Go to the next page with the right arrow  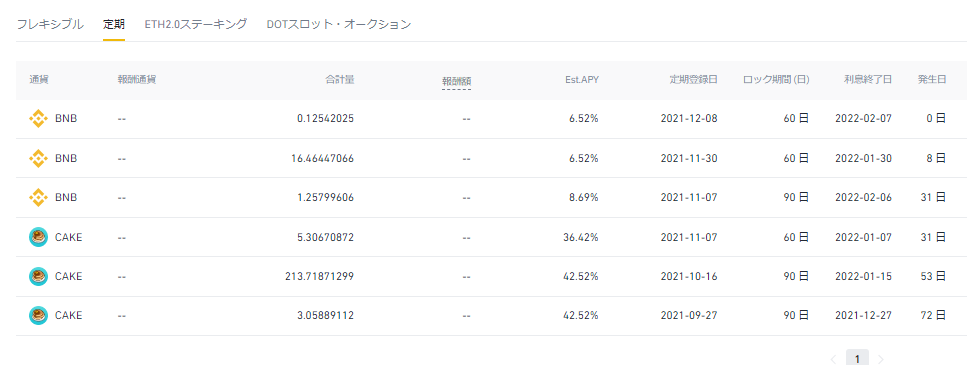[881, 359]
